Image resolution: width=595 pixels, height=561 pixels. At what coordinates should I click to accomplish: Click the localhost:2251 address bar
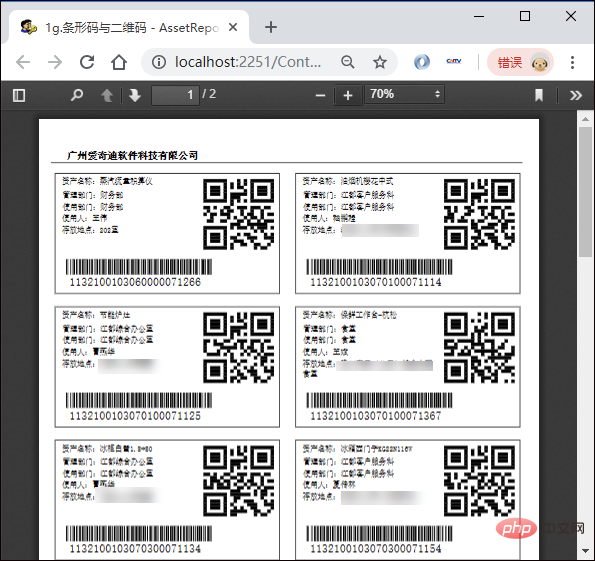click(x=248, y=62)
